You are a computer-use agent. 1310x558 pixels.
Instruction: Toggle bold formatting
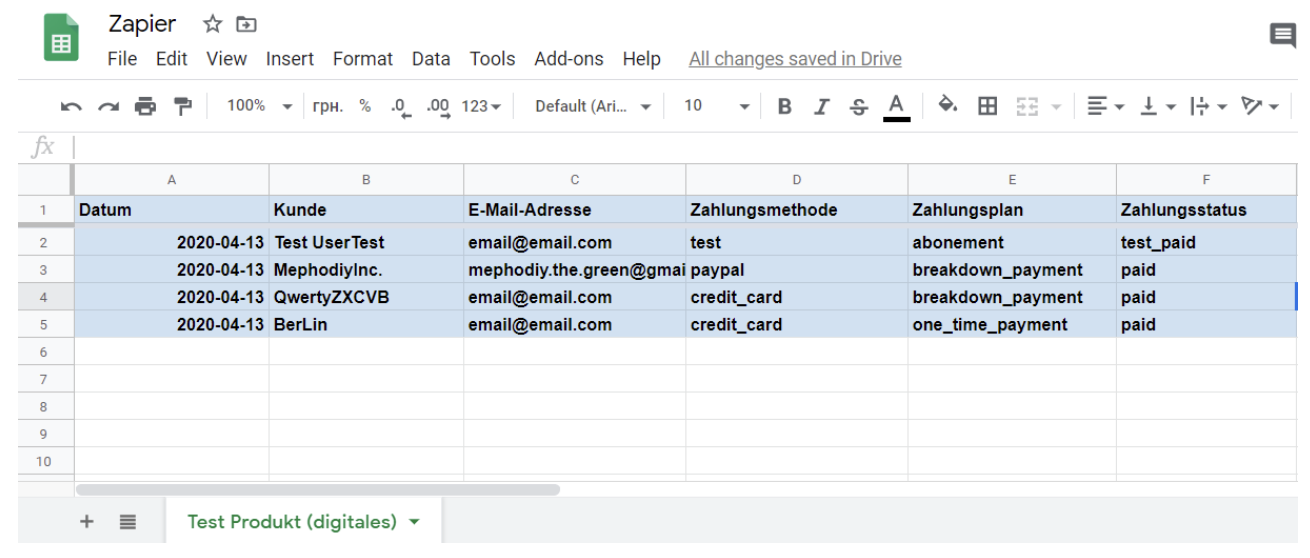(x=785, y=106)
